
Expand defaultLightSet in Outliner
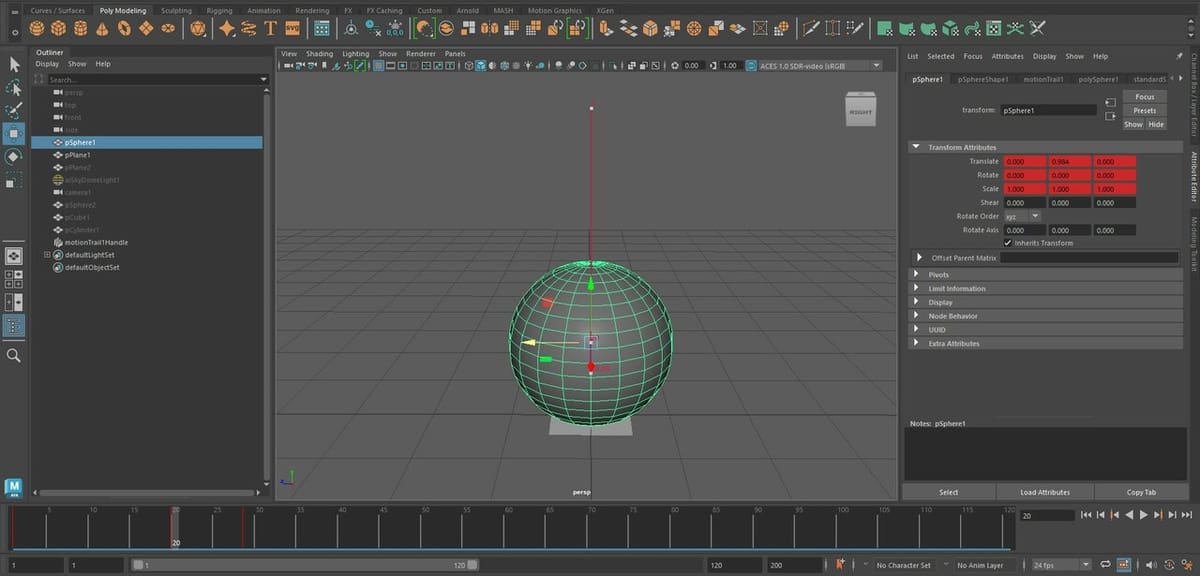coord(47,255)
